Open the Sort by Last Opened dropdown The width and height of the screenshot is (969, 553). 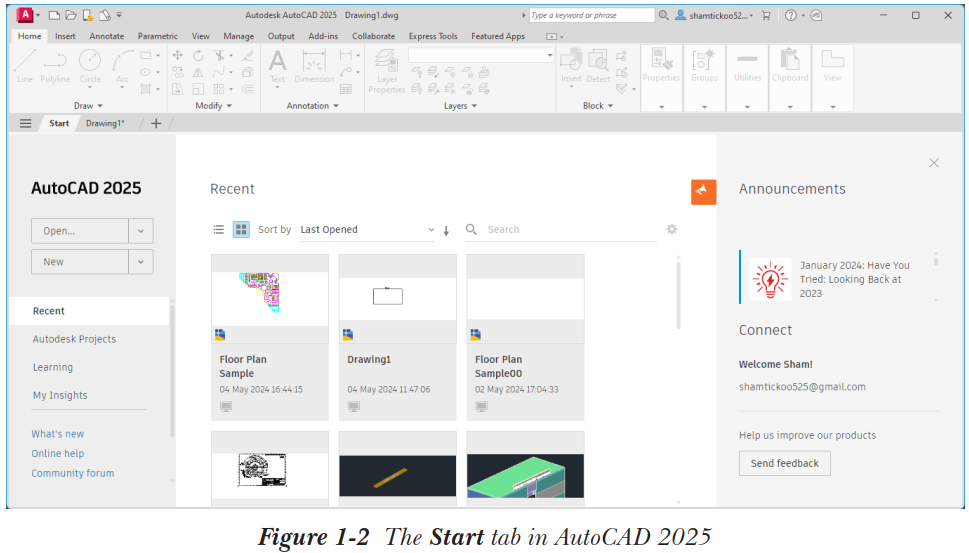[368, 230]
